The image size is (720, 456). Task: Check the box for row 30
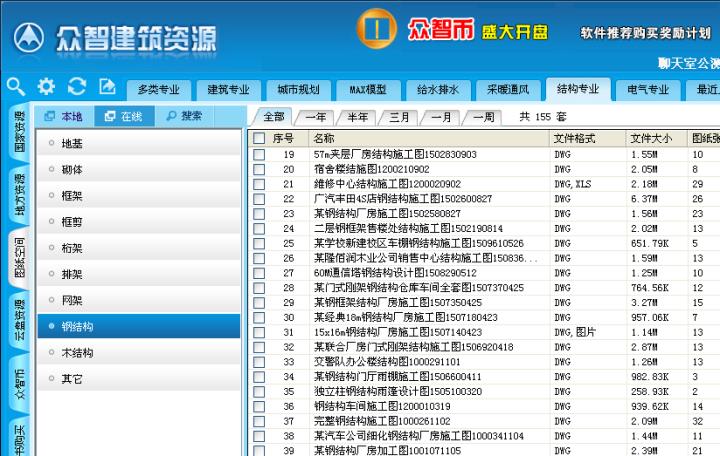[x=259, y=317]
